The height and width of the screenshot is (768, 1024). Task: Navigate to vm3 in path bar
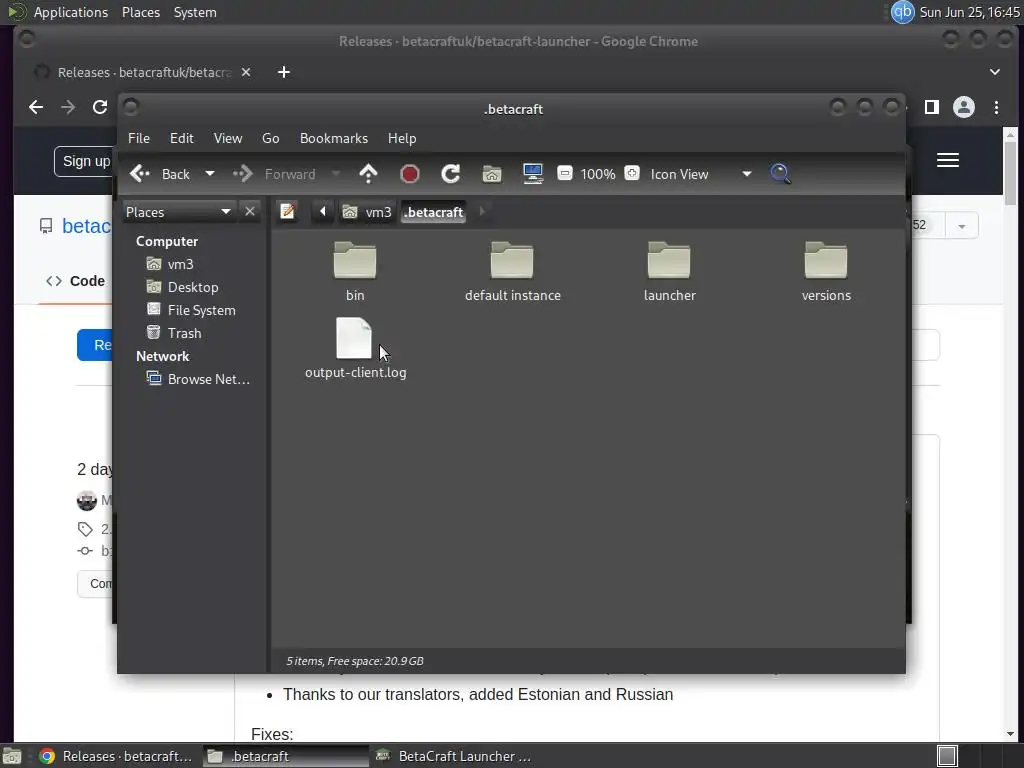[x=368, y=212]
